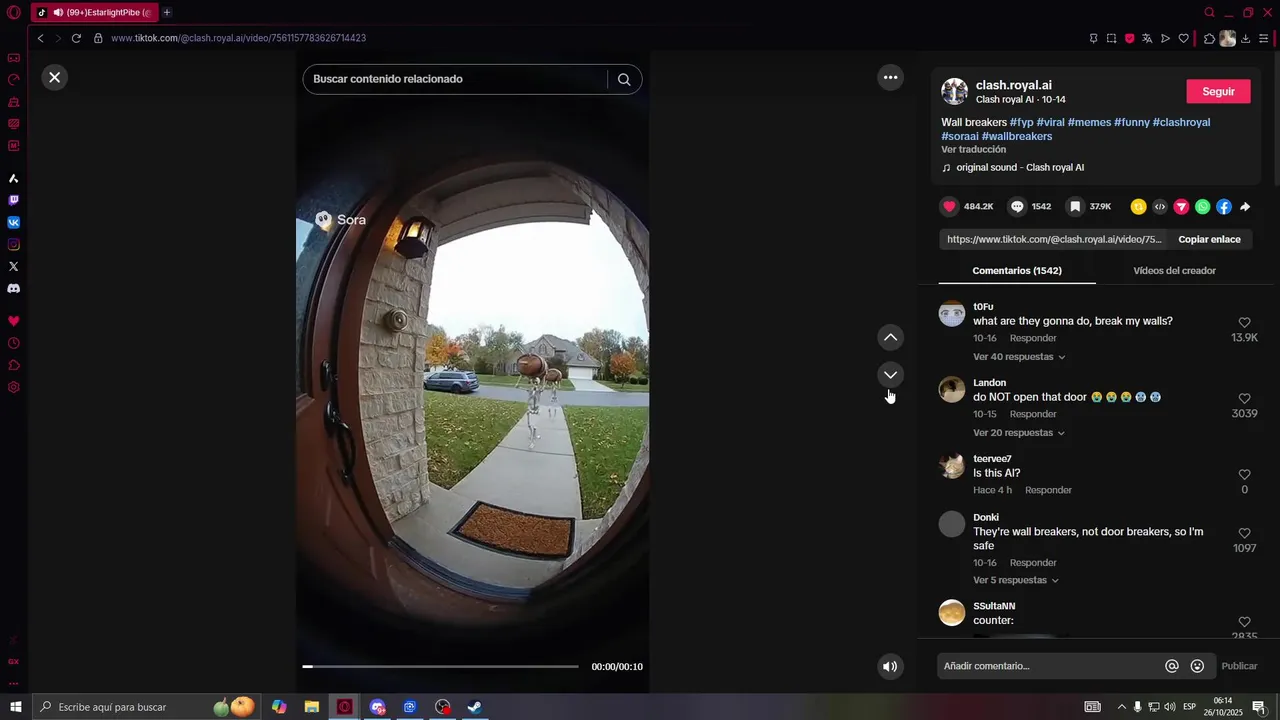The height and width of the screenshot is (720, 1280).
Task: Open browser downloads icon
Action: tap(1245, 38)
